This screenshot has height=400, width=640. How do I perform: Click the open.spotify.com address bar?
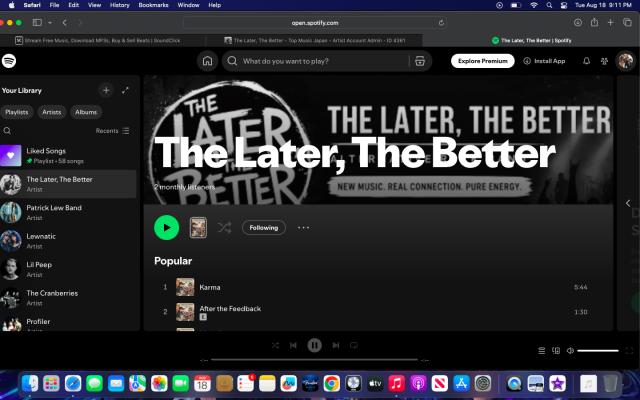(x=315, y=23)
